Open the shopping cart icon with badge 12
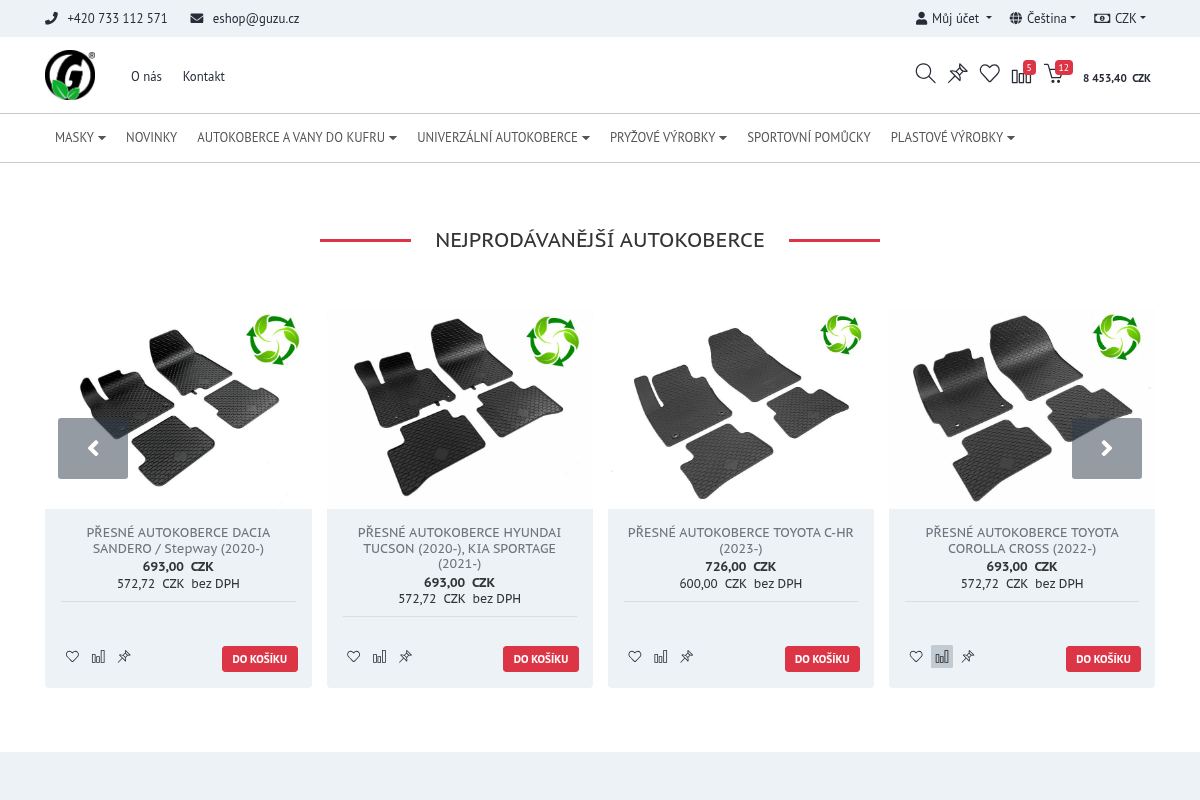The height and width of the screenshot is (800, 1200). tap(1056, 73)
